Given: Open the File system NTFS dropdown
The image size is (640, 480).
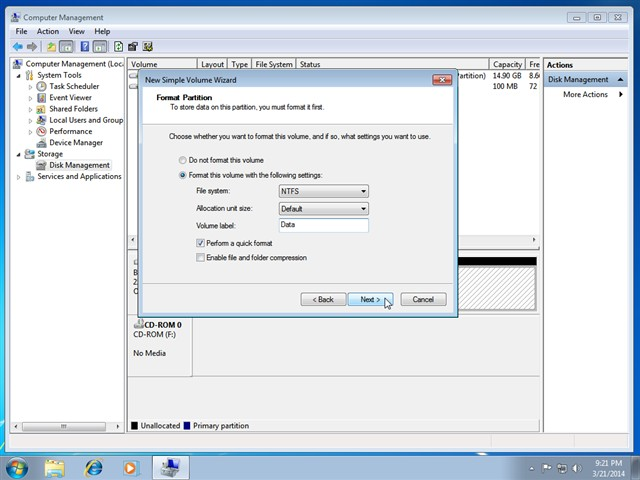Looking at the screenshot, I should click(324, 191).
